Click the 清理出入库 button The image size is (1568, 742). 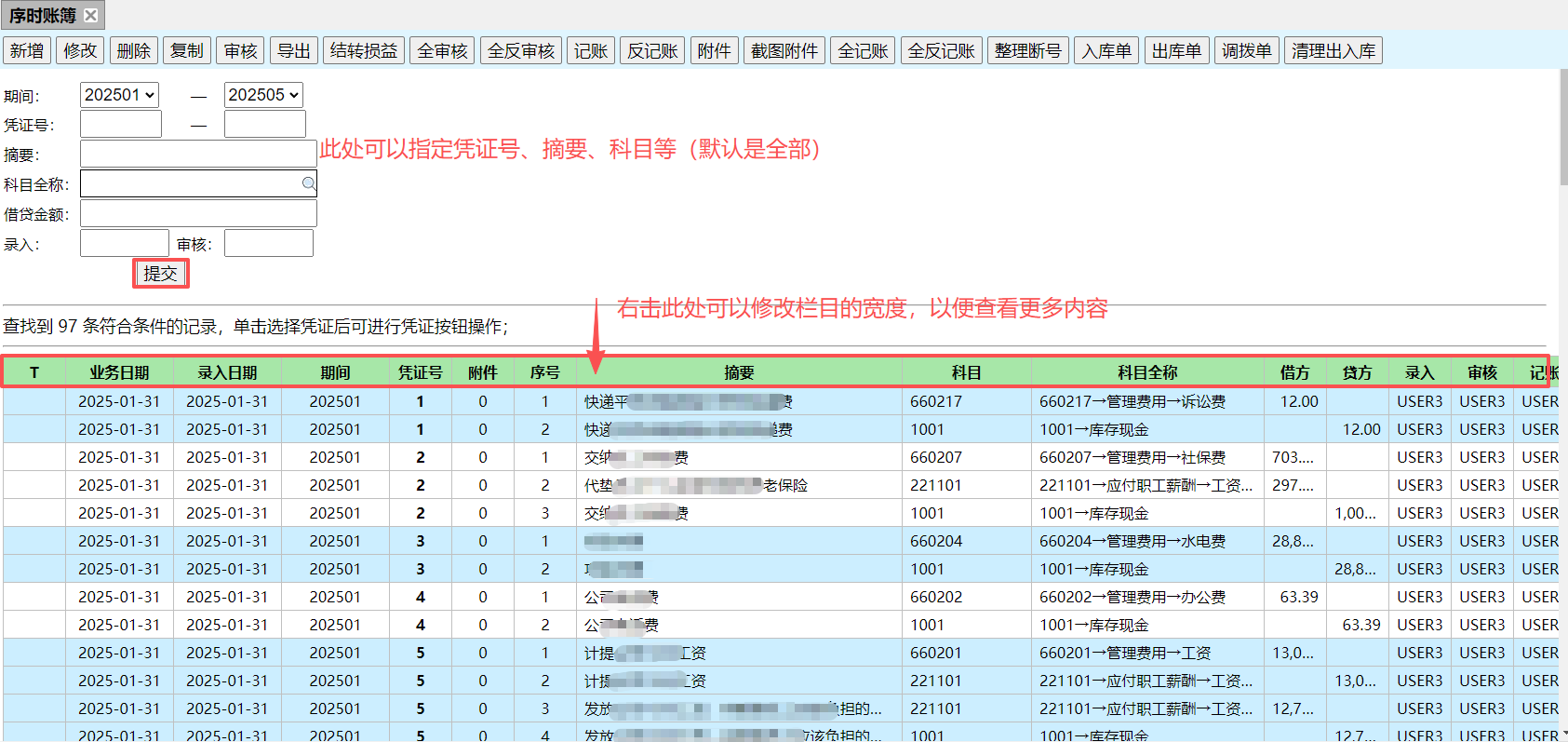[x=1333, y=50]
